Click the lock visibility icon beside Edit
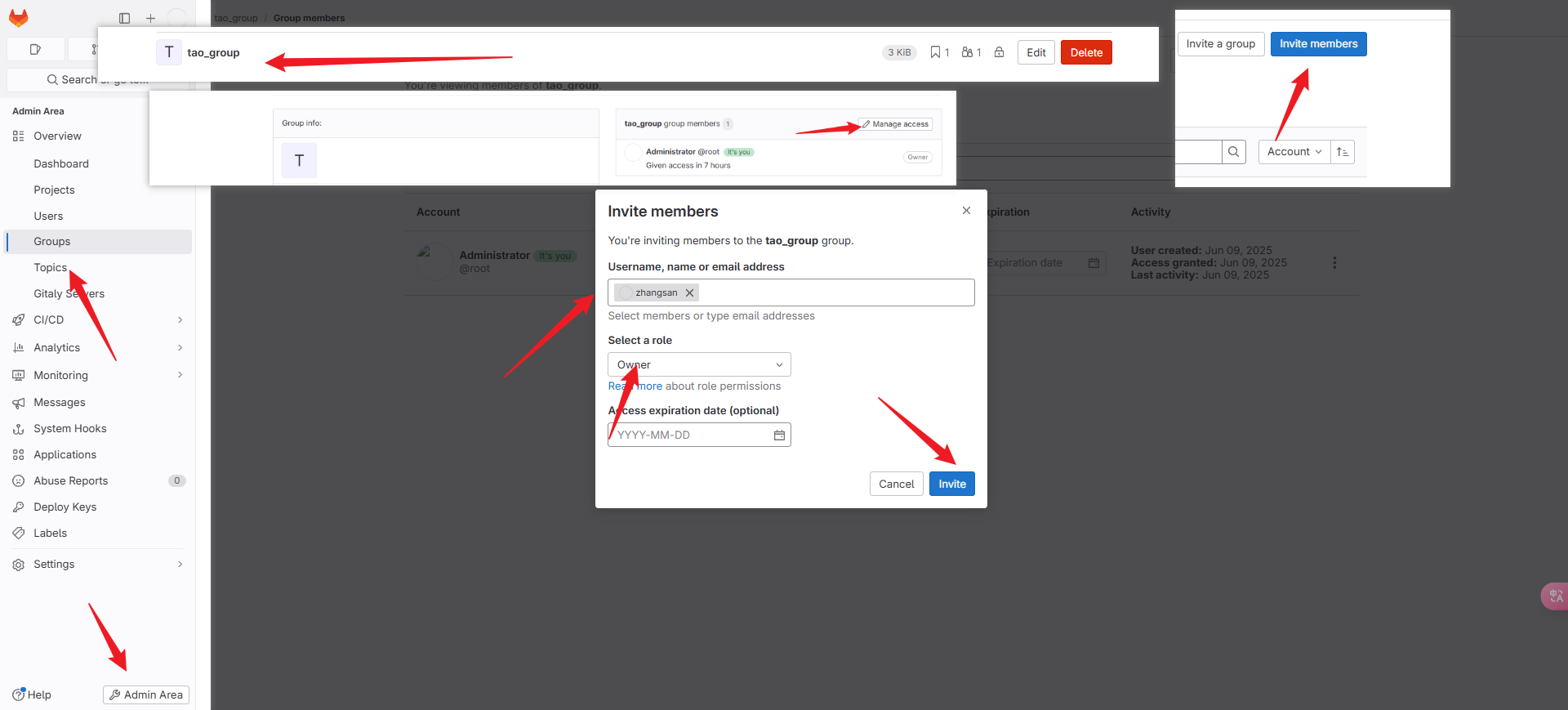The height and width of the screenshot is (710, 1568). [x=999, y=52]
